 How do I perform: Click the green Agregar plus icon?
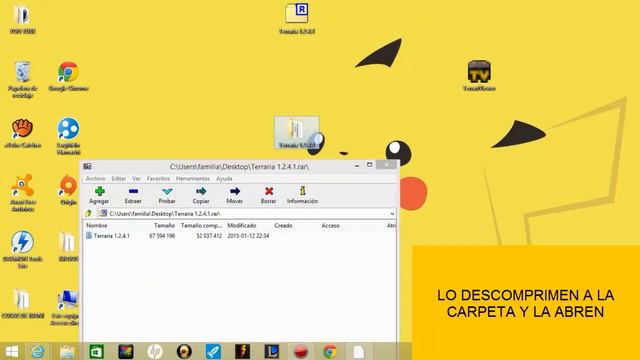pyautogui.click(x=100, y=191)
